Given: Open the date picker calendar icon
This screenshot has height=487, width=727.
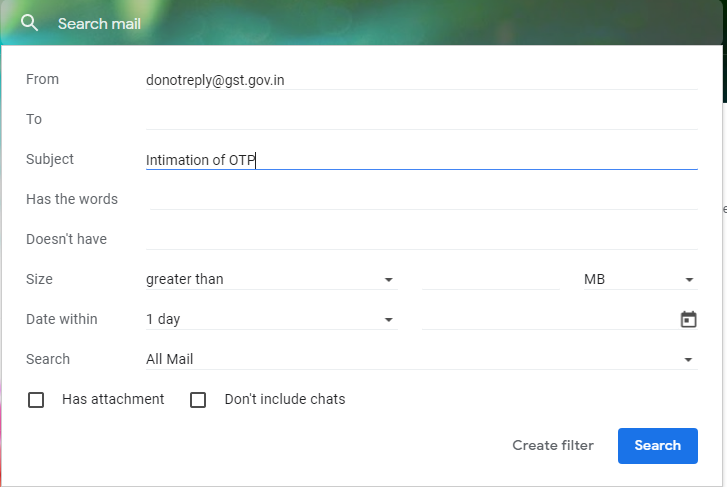Looking at the screenshot, I should [688, 319].
